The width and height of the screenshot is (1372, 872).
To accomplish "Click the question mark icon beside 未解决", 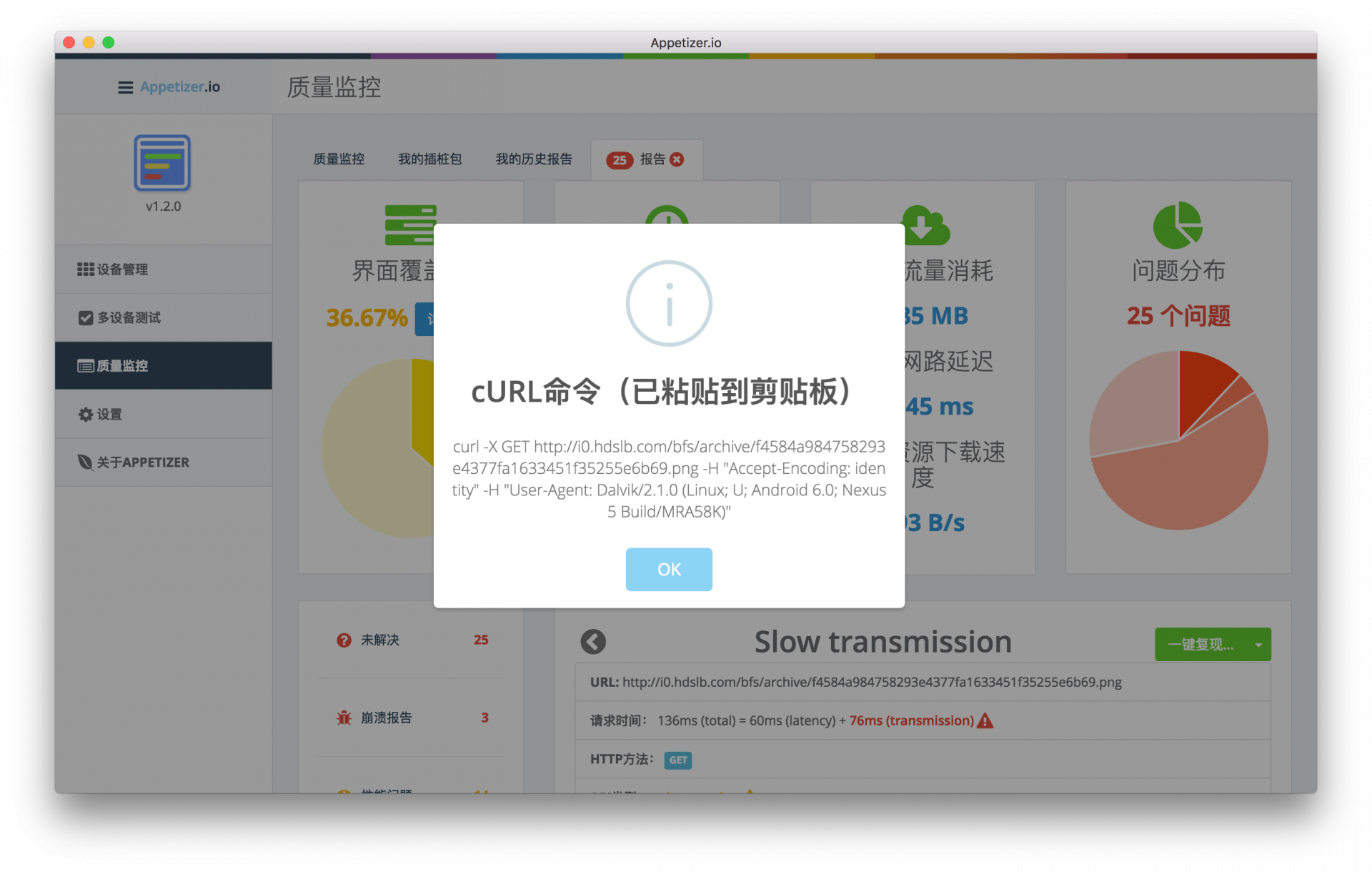I will click(x=344, y=640).
